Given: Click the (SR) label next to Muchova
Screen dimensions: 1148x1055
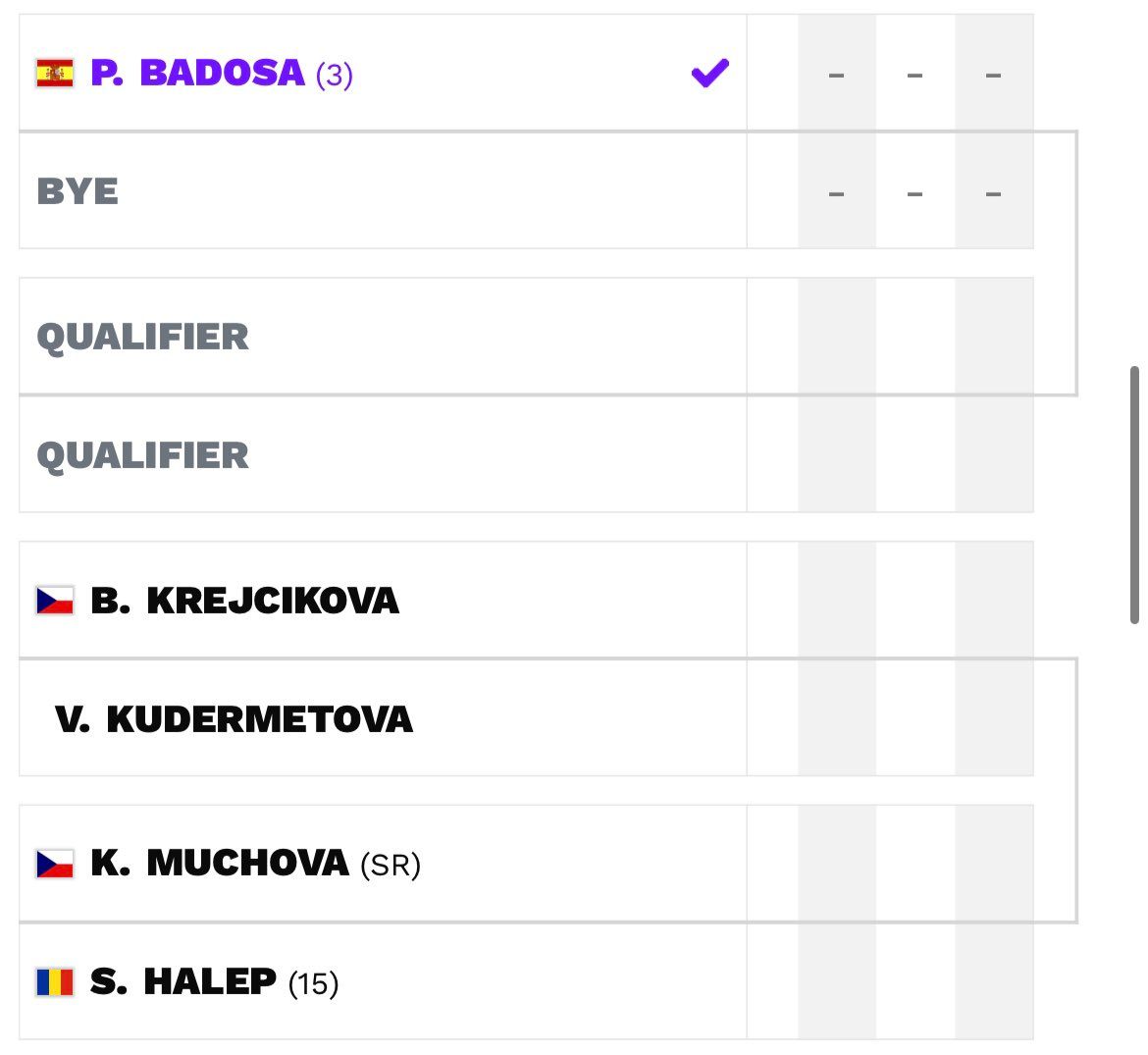Looking at the screenshot, I should [x=391, y=866].
